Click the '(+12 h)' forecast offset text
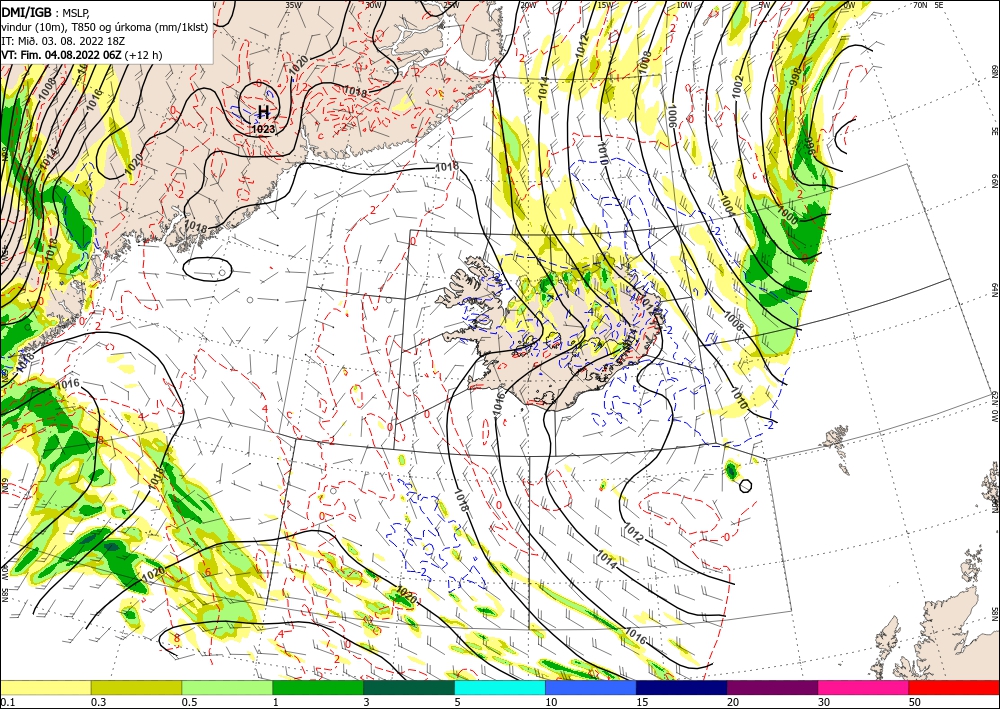 143,55
